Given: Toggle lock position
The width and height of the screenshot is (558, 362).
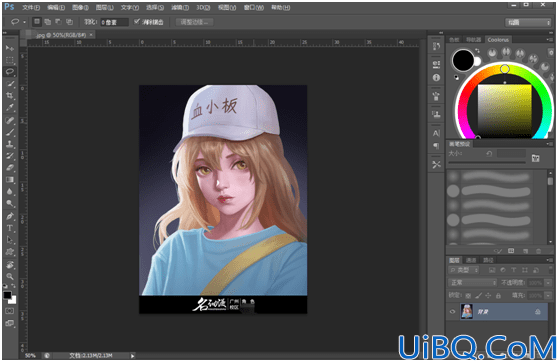Looking at the screenshot, I should [488, 295].
